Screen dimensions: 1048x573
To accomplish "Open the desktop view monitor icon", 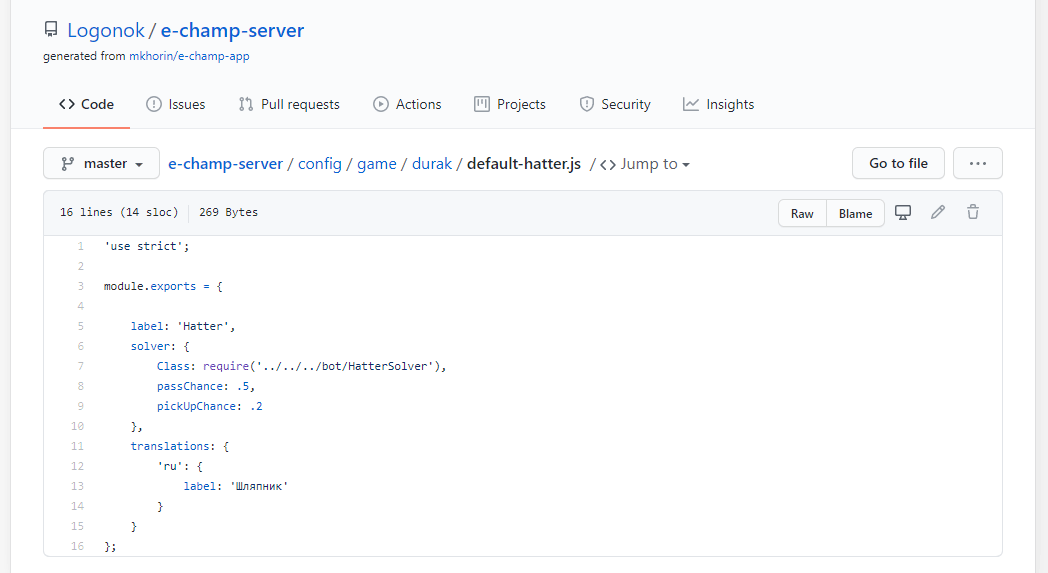I will 903,213.
